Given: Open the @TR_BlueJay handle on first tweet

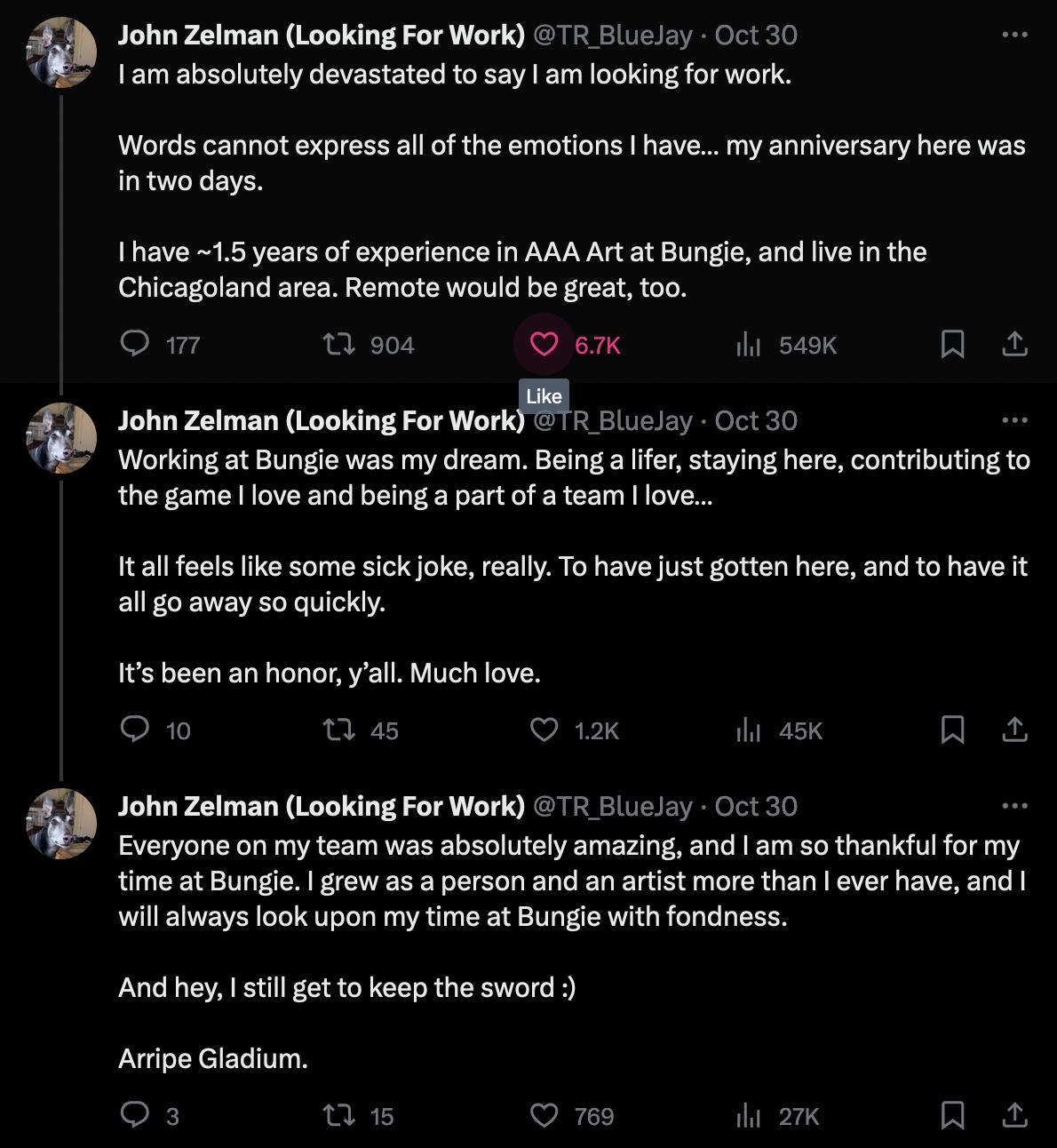Looking at the screenshot, I should pyautogui.click(x=612, y=35).
